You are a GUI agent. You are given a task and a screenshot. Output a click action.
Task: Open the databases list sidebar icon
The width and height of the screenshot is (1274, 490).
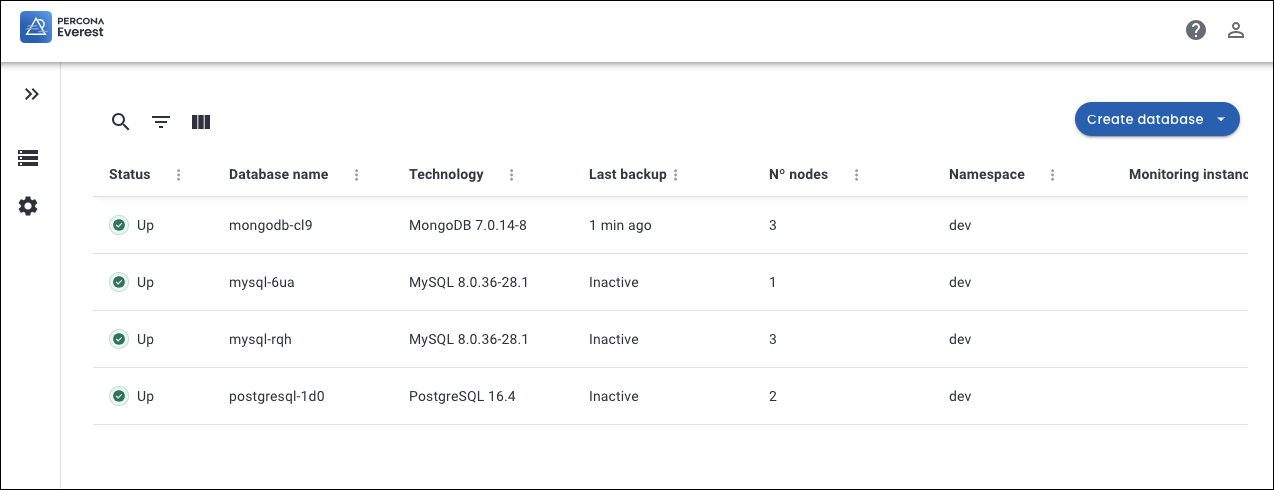(28, 158)
